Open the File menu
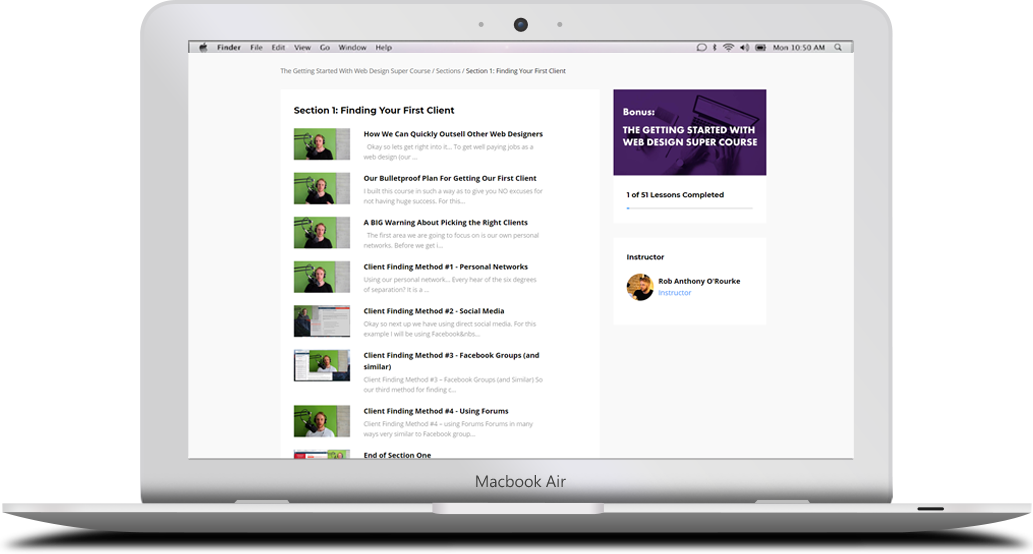The image size is (1033, 554). [x=256, y=47]
